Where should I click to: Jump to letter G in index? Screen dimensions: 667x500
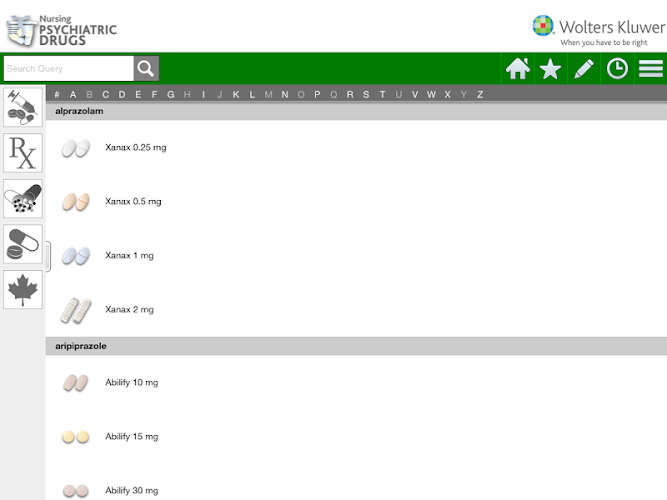[x=171, y=94]
